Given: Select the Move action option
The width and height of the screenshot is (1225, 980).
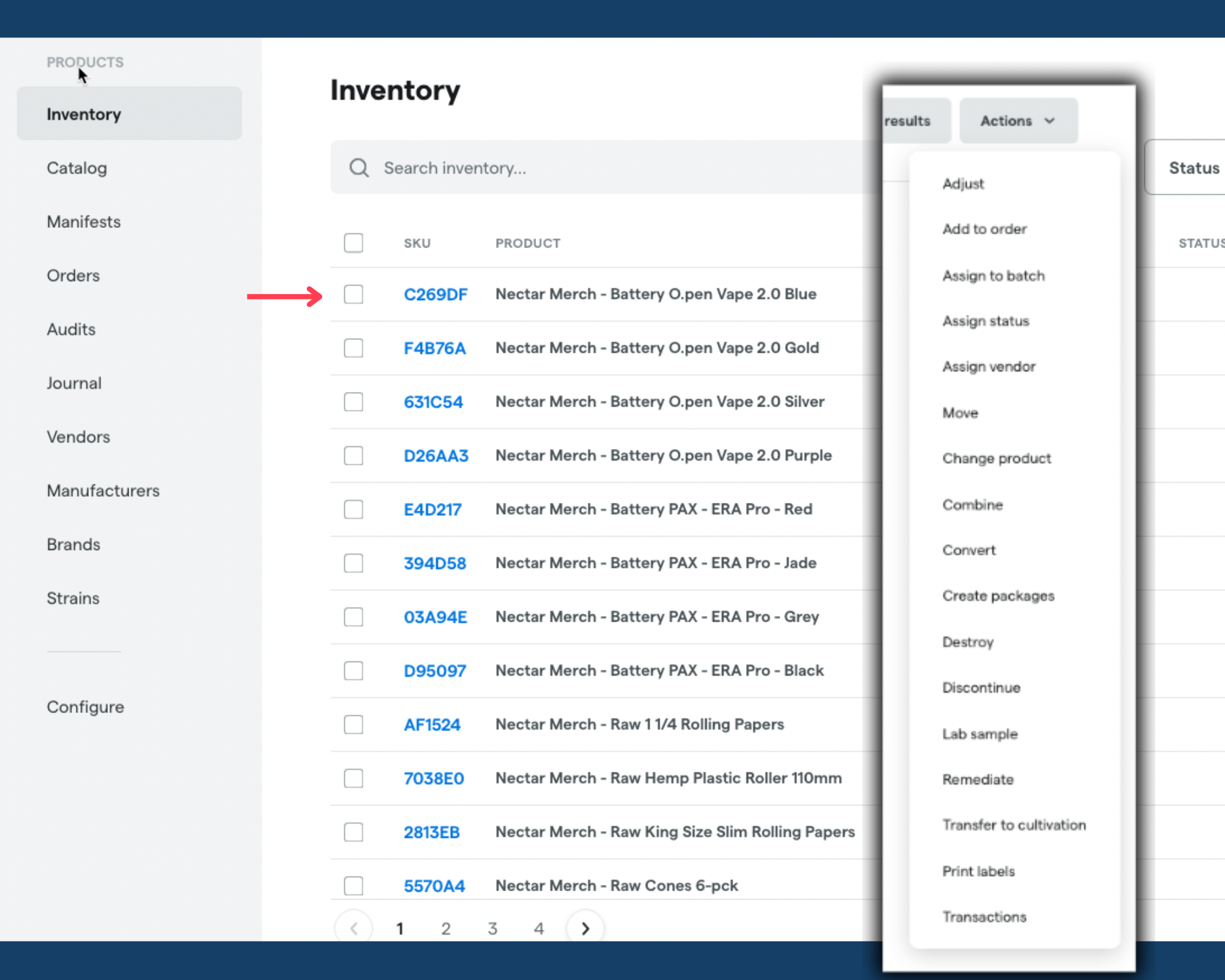Looking at the screenshot, I should click(960, 412).
